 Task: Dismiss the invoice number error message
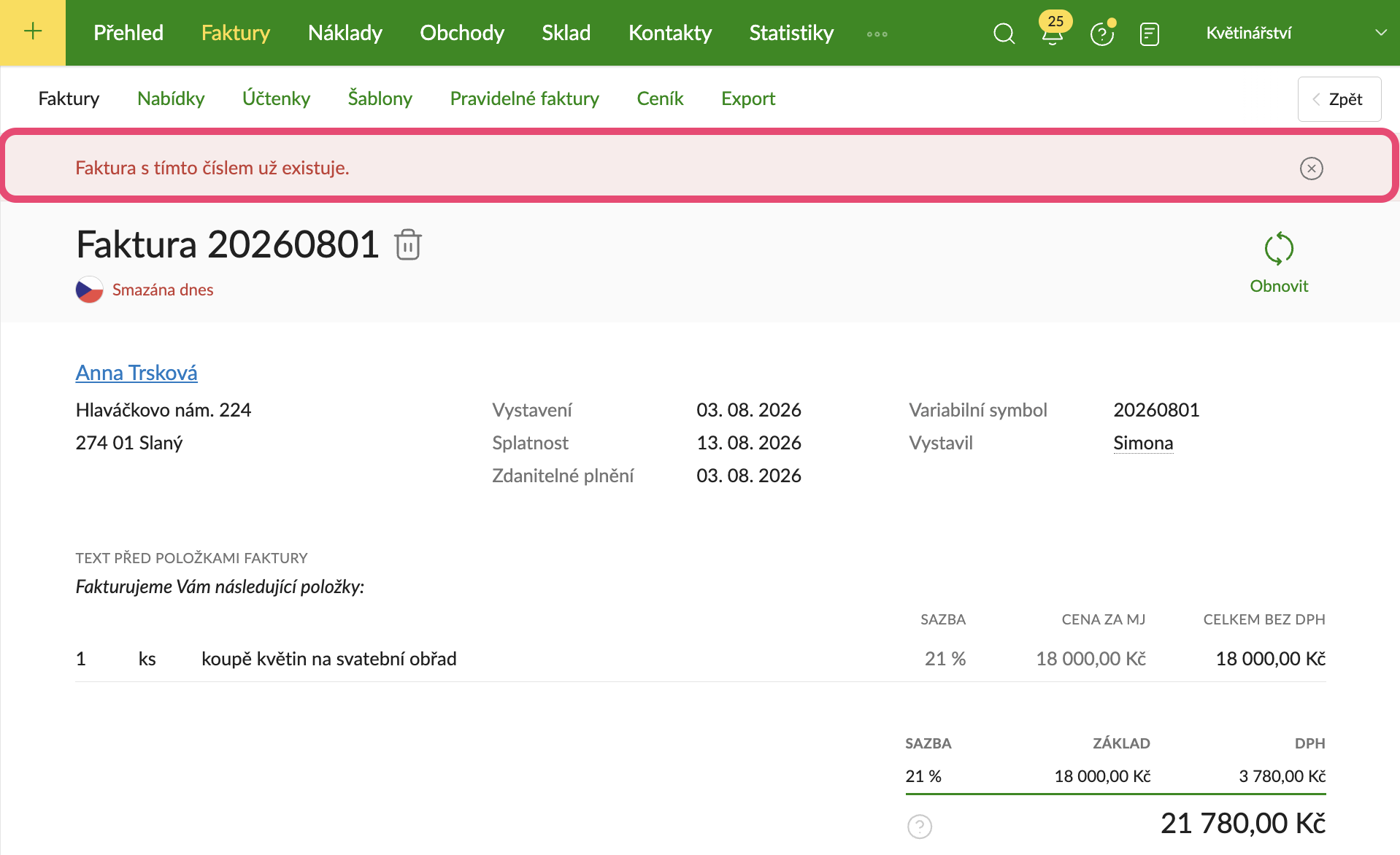pos(1312,169)
